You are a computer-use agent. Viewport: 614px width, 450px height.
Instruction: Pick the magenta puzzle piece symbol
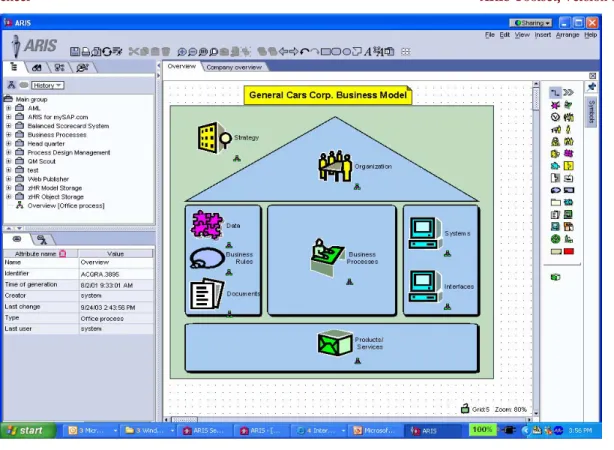click(x=569, y=154)
